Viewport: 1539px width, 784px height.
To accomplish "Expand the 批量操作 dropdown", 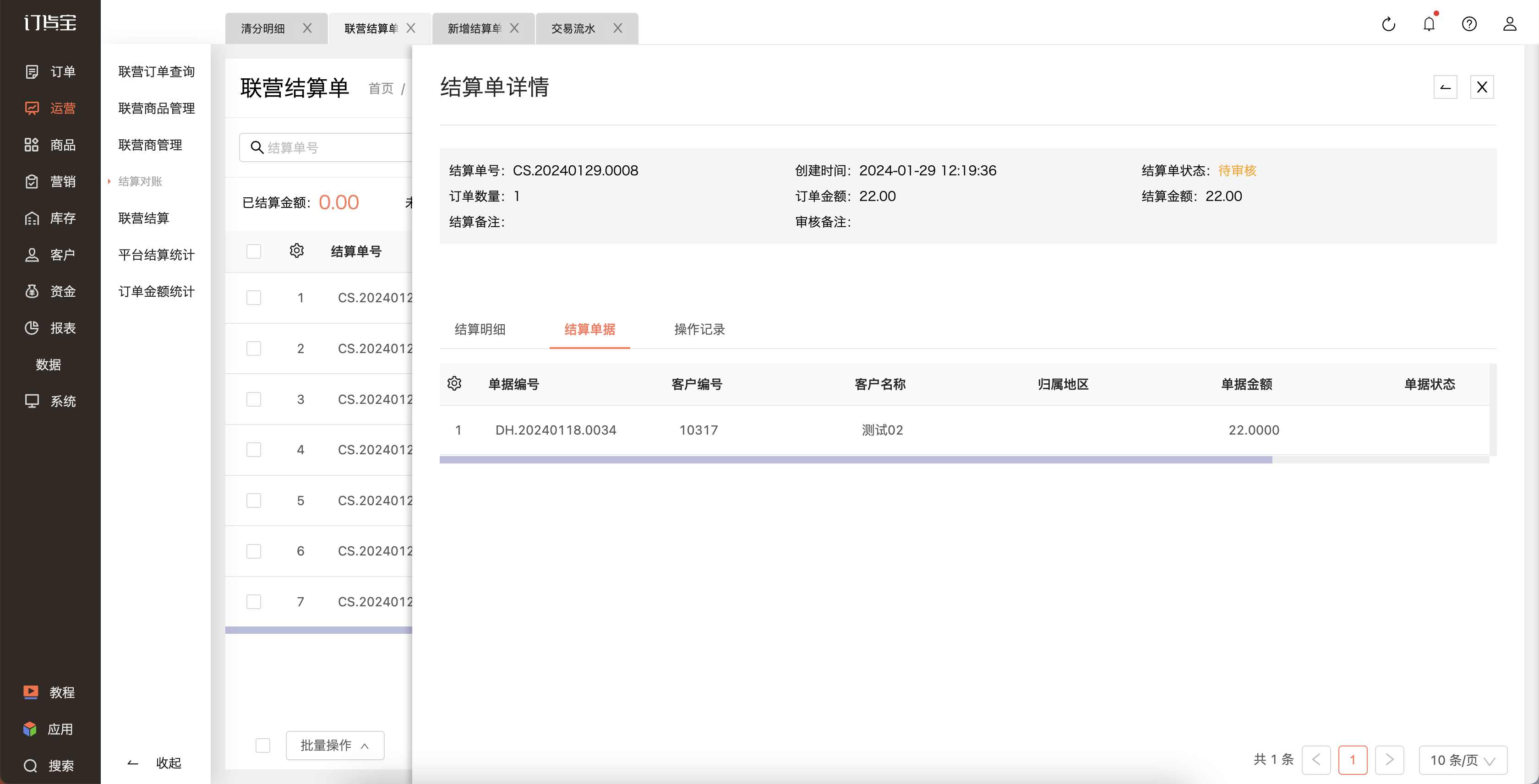I will coord(334,745).
